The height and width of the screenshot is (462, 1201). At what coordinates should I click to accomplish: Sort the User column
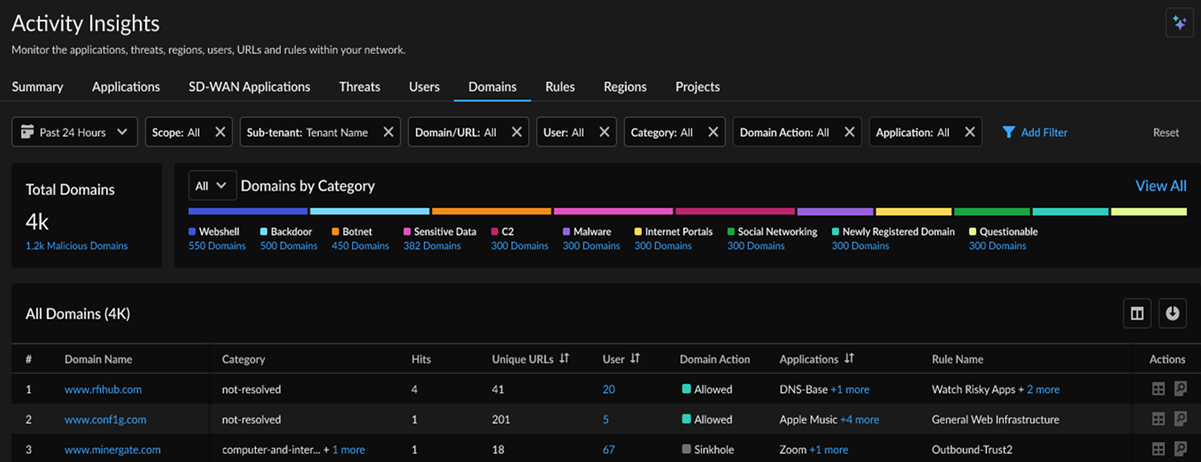click(x=635, y=359)
